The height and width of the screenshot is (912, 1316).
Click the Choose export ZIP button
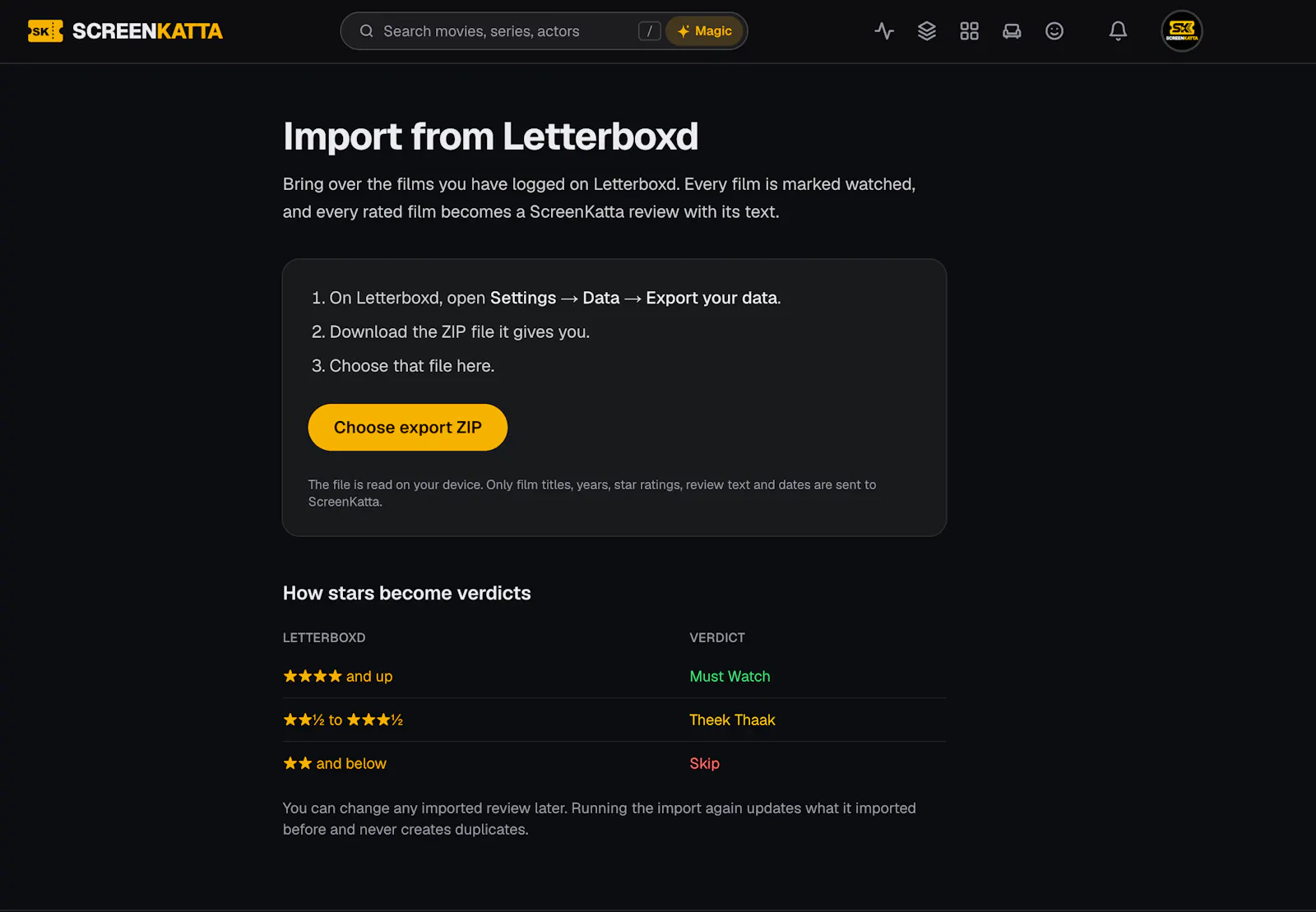[x=408, y=428]
